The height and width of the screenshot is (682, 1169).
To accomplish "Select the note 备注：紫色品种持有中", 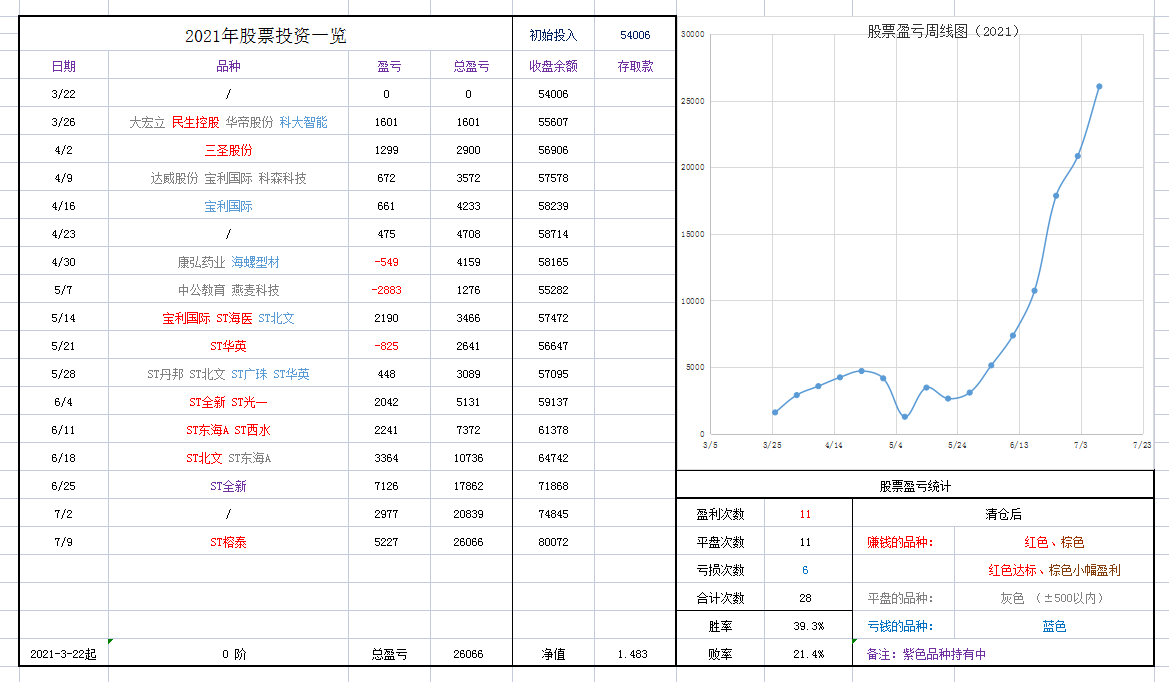I will point(926,654).
